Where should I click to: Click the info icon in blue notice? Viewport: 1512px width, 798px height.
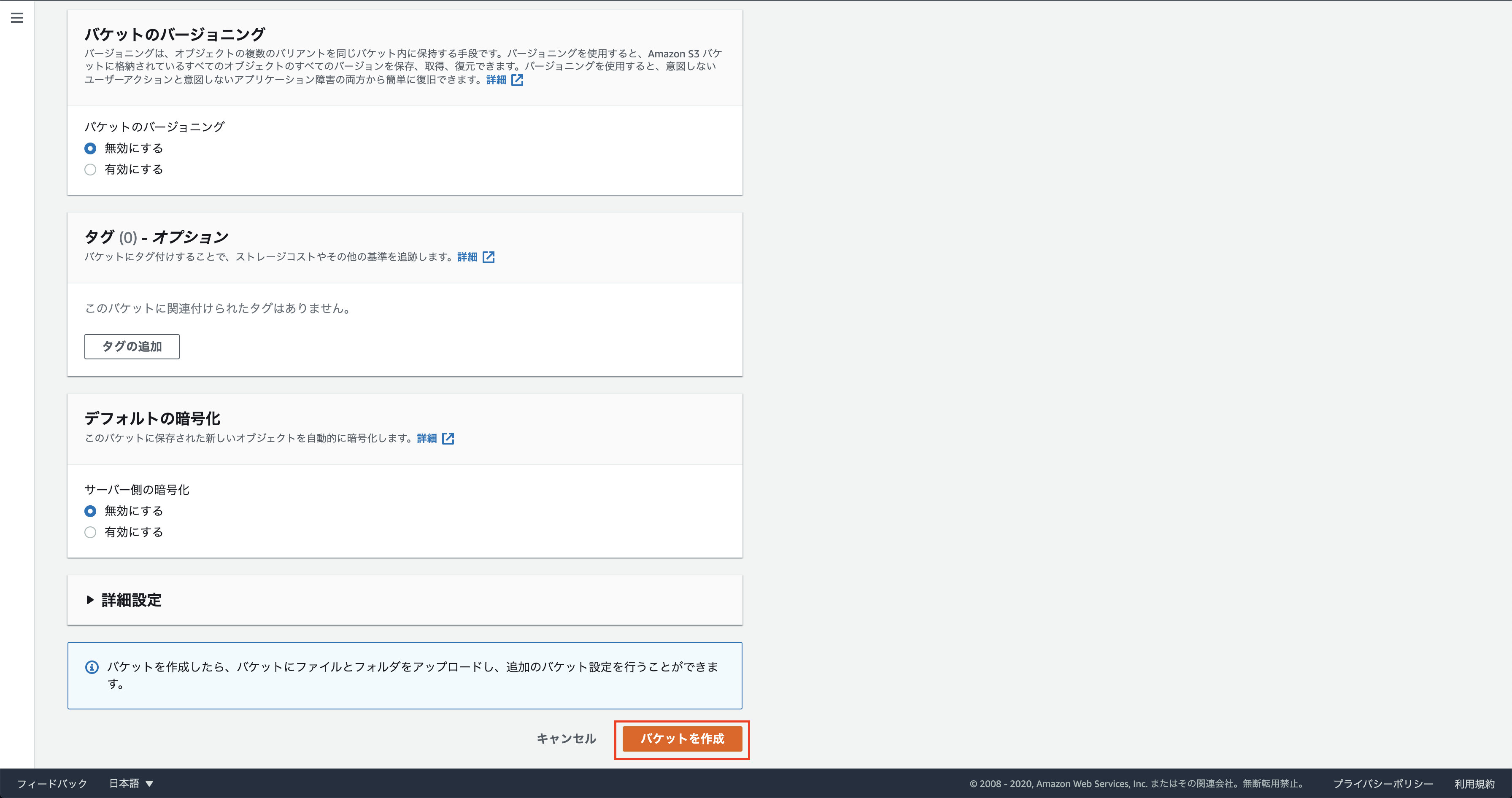[x=92, y=667]
